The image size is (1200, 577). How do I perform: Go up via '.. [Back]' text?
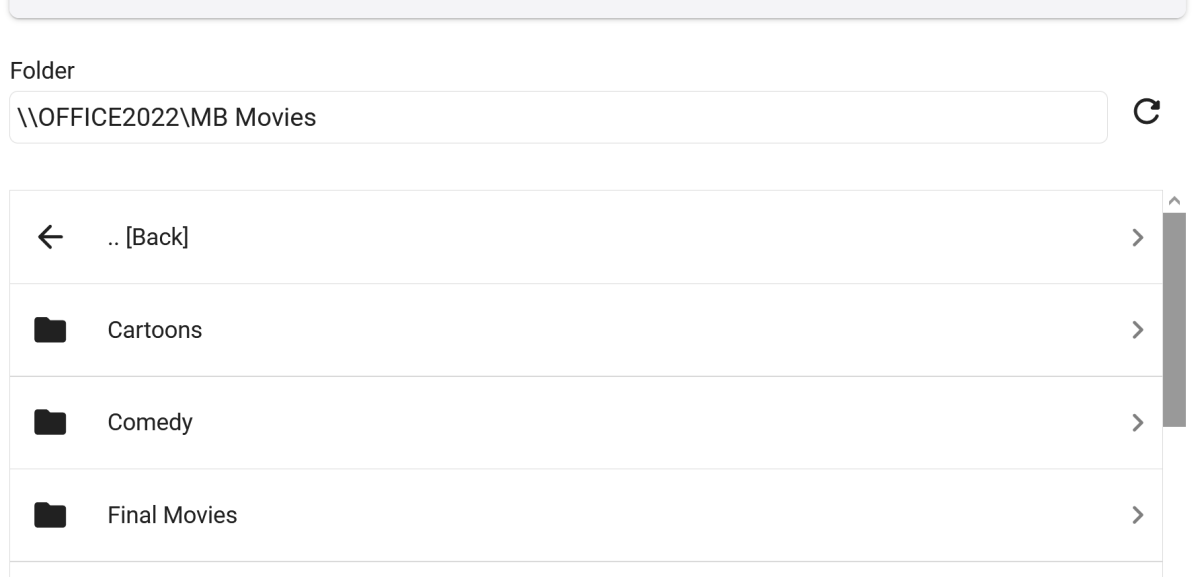tap(148, 237)
